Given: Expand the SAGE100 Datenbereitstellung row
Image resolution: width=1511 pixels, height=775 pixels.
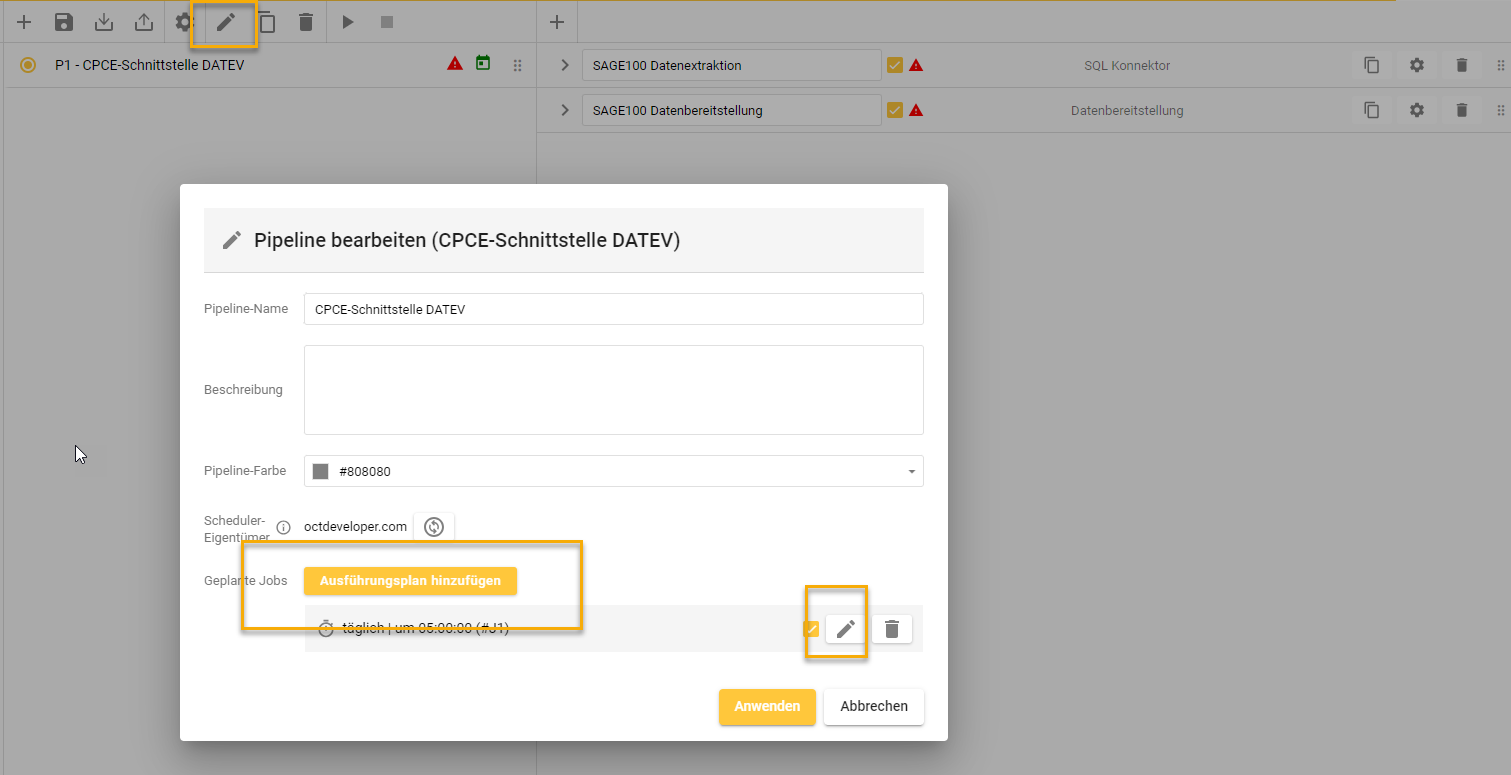Looking at the screenshot, I should 565,110.
